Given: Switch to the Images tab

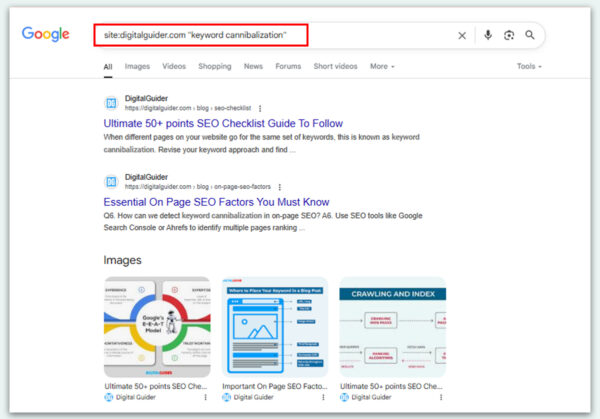Looking at the screenshot, I should pos(137,66).
